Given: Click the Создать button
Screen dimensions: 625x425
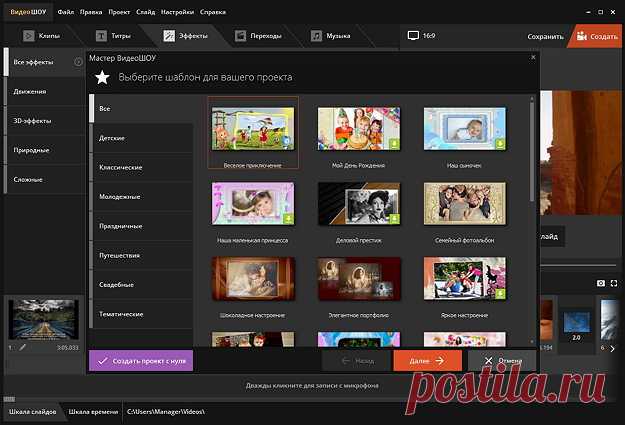Looking at the screenshot, I should click(597, 36).
